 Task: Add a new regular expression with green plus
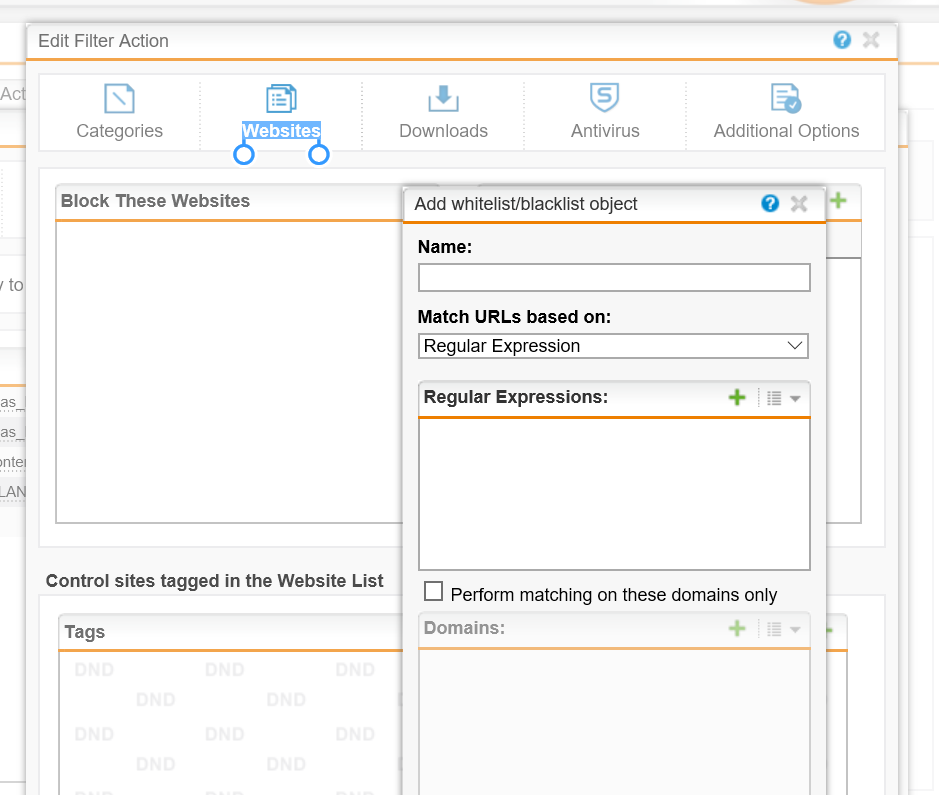click(x=737, y=398)
